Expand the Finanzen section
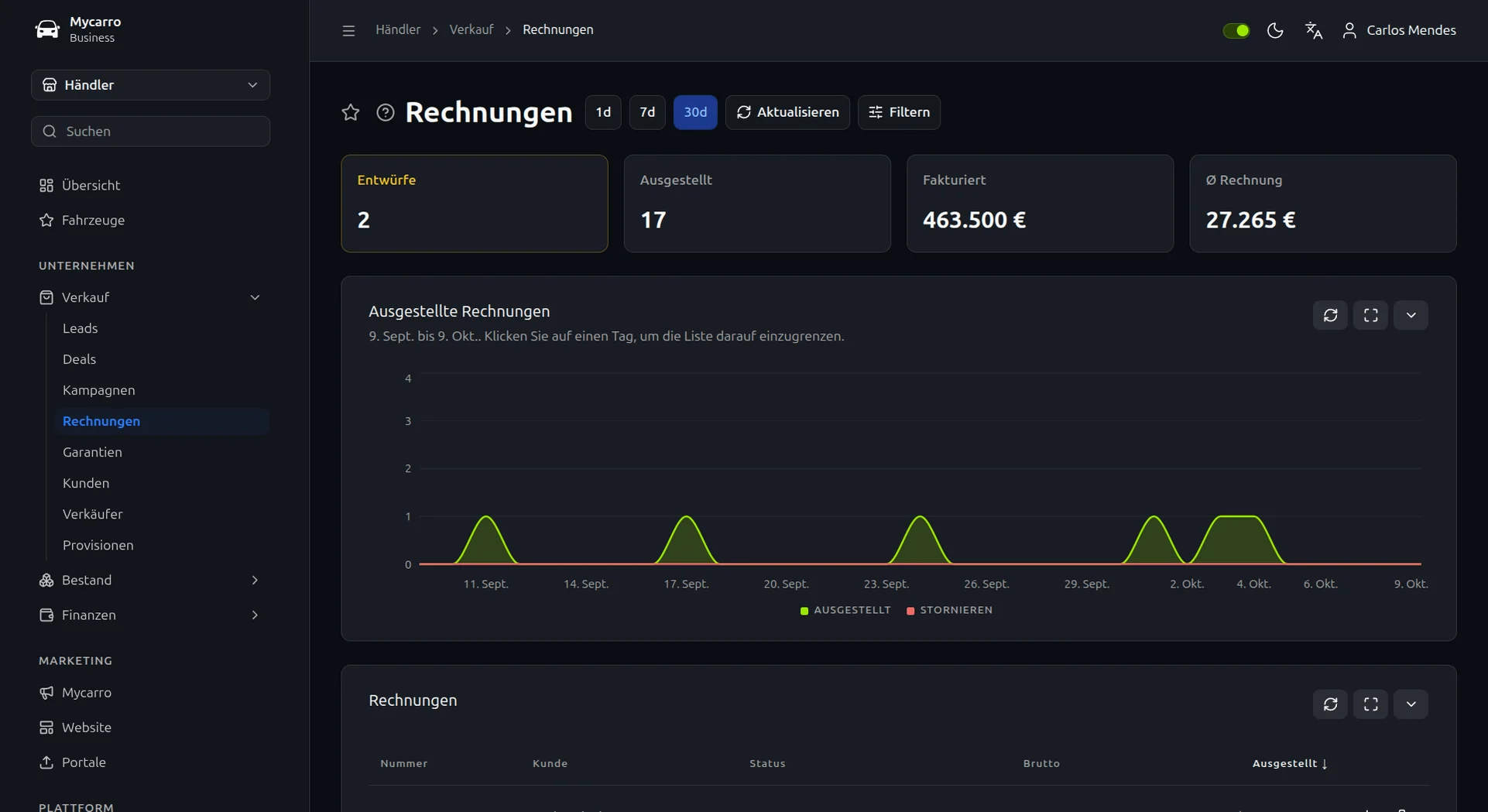 150,615
